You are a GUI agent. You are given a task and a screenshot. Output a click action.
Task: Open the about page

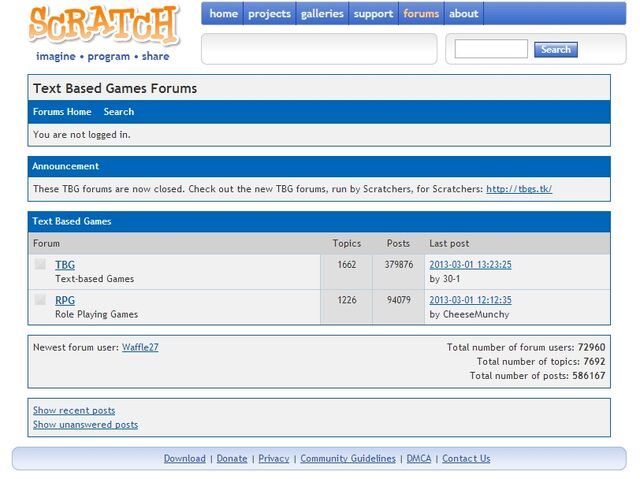tap(463, 13)
